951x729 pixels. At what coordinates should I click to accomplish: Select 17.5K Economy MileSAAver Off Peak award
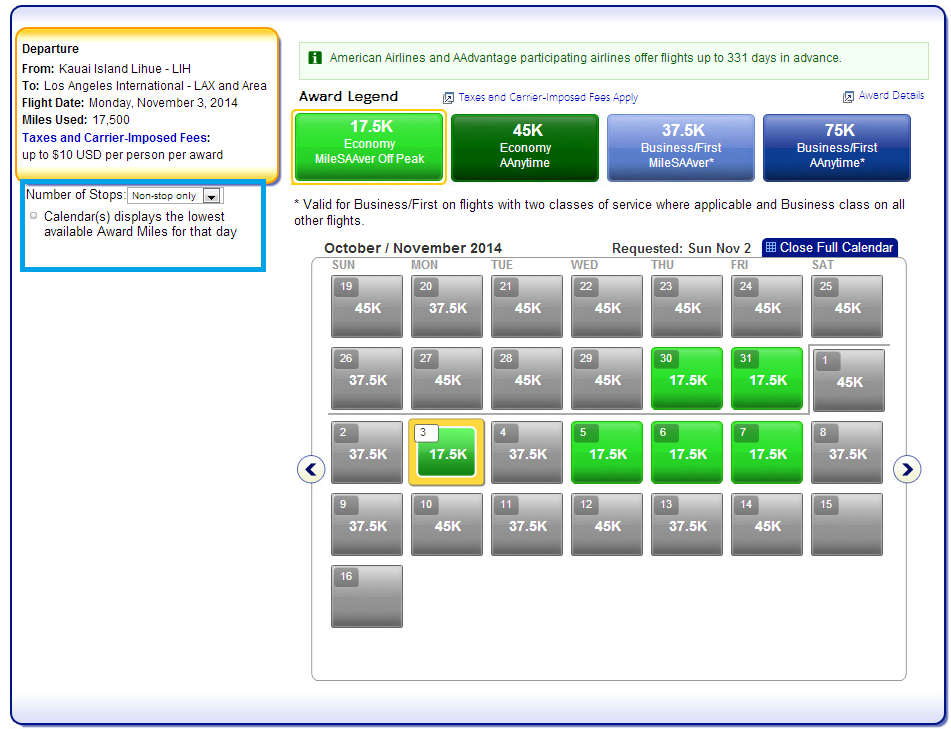click(369, 147)
